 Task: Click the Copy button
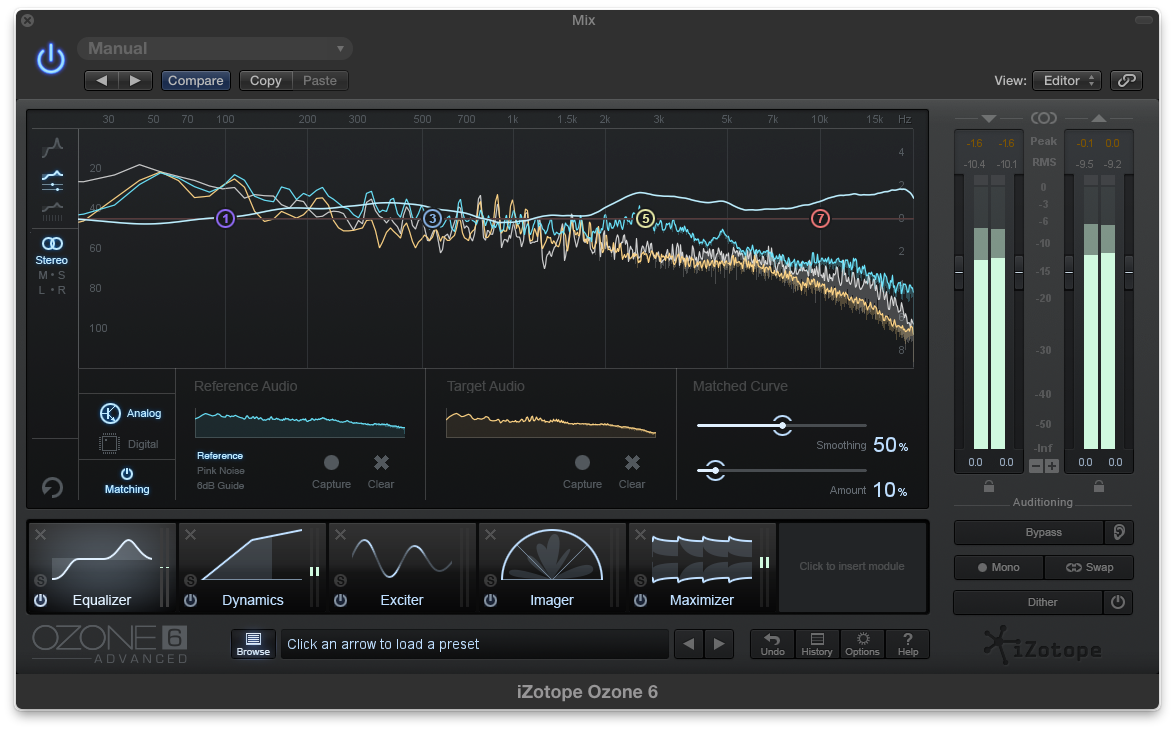265,80
